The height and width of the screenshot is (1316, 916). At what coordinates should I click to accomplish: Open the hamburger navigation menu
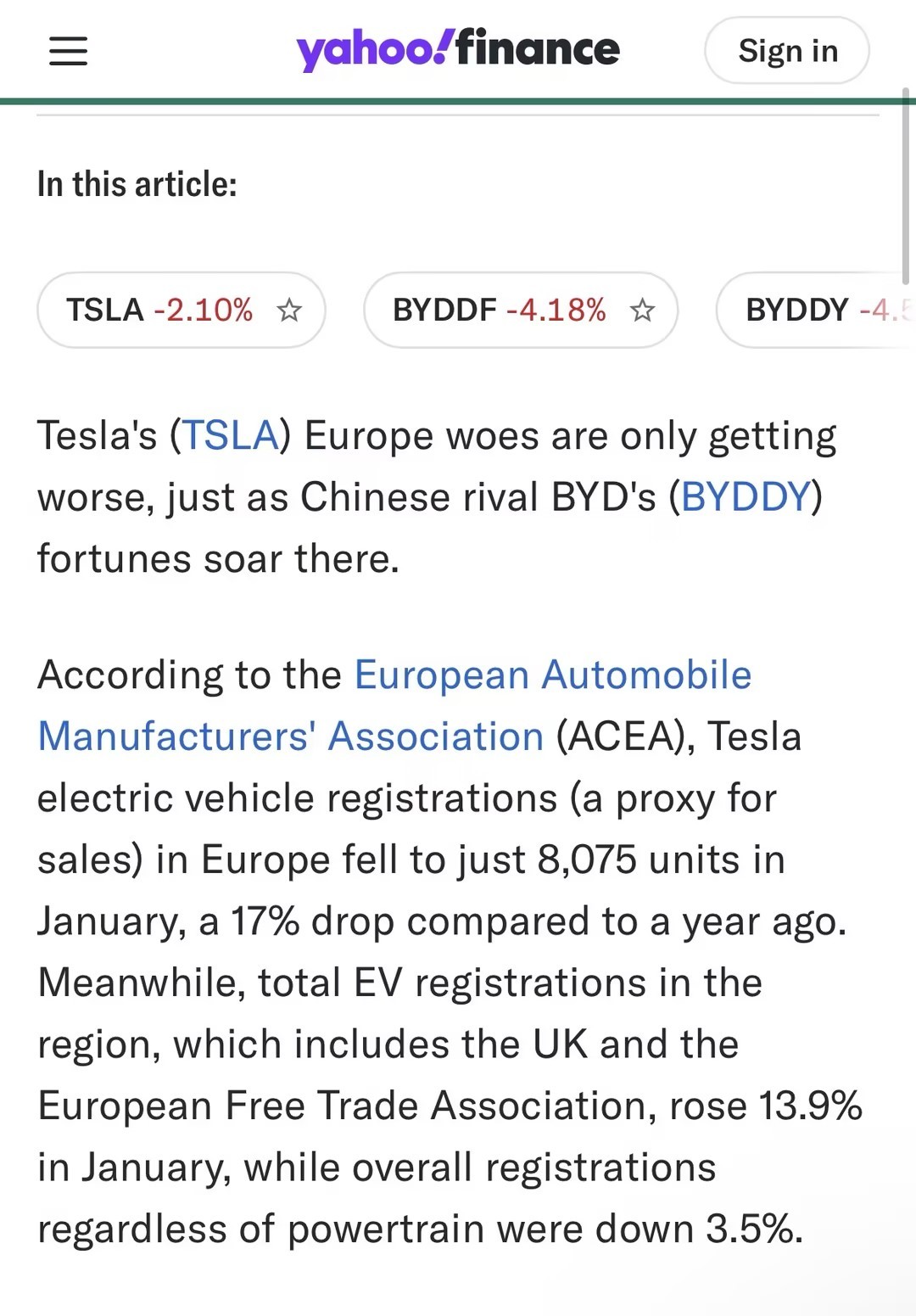68,51
